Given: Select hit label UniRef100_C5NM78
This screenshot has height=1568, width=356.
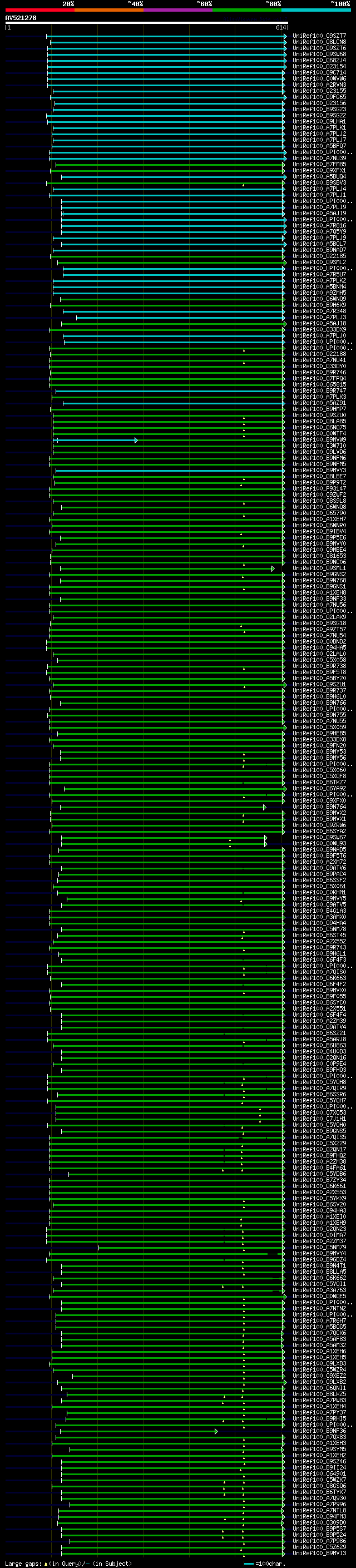Looking at the screenshot, I should [319, 929].
